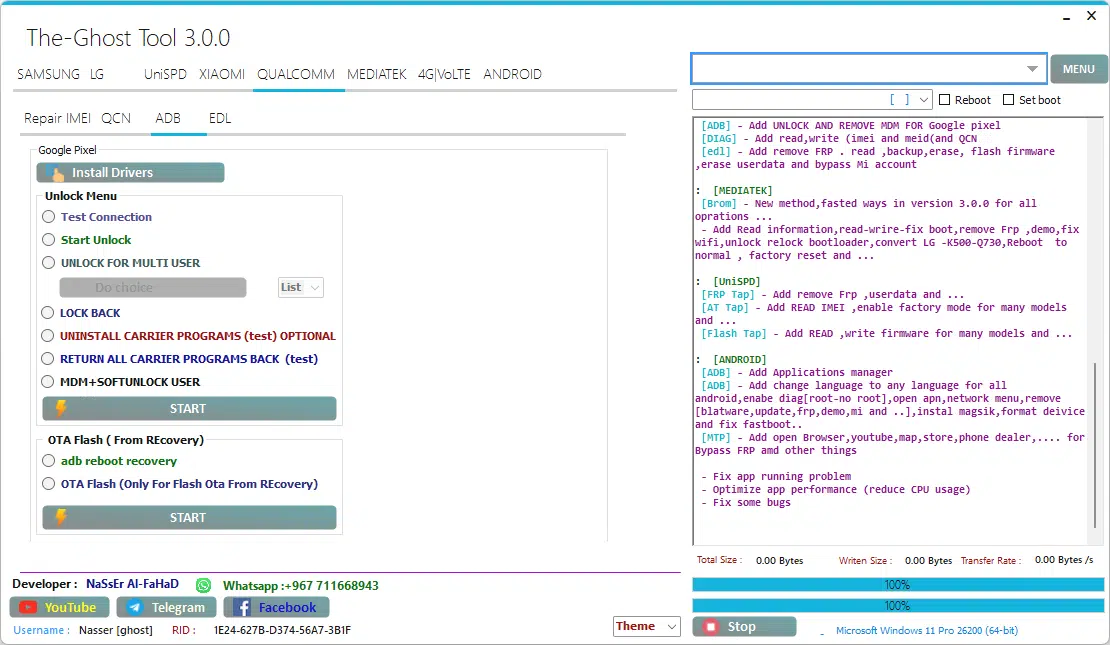Click the wide device selector combo box
This screenshot has height=645, width=1110.
point(869,69)
